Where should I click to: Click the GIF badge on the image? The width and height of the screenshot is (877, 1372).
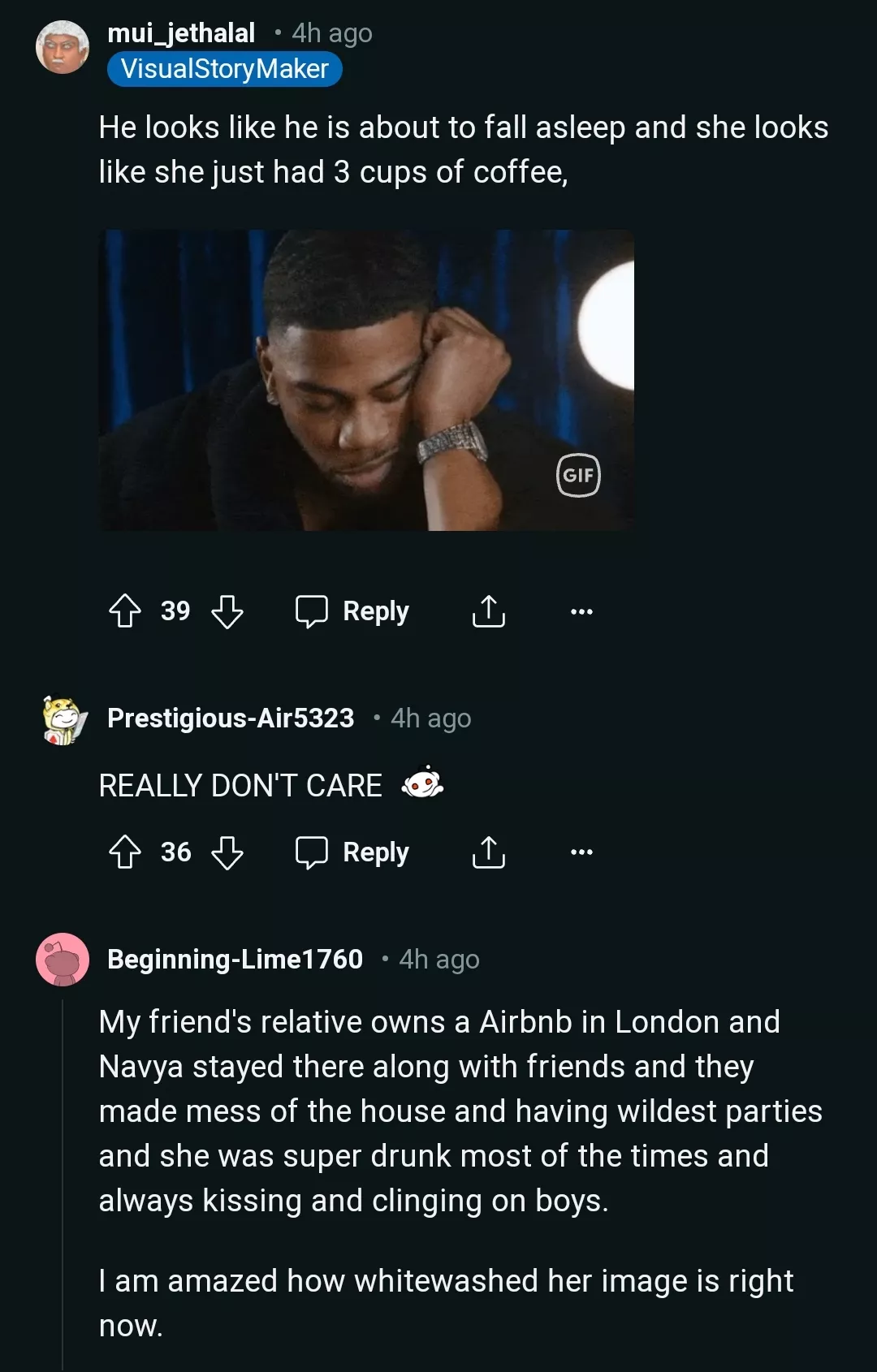click(x=578, y=475)
